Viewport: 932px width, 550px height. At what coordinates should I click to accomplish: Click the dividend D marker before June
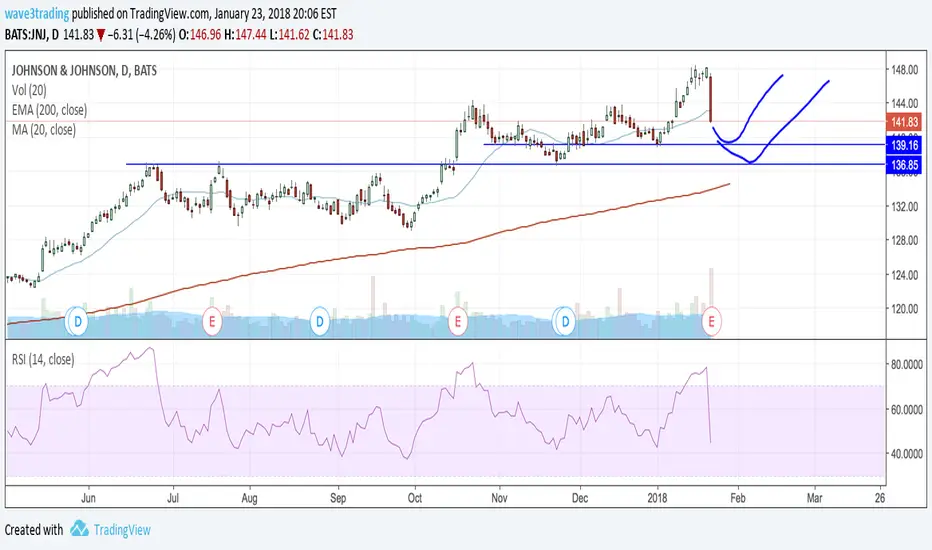tap(77, 322)
